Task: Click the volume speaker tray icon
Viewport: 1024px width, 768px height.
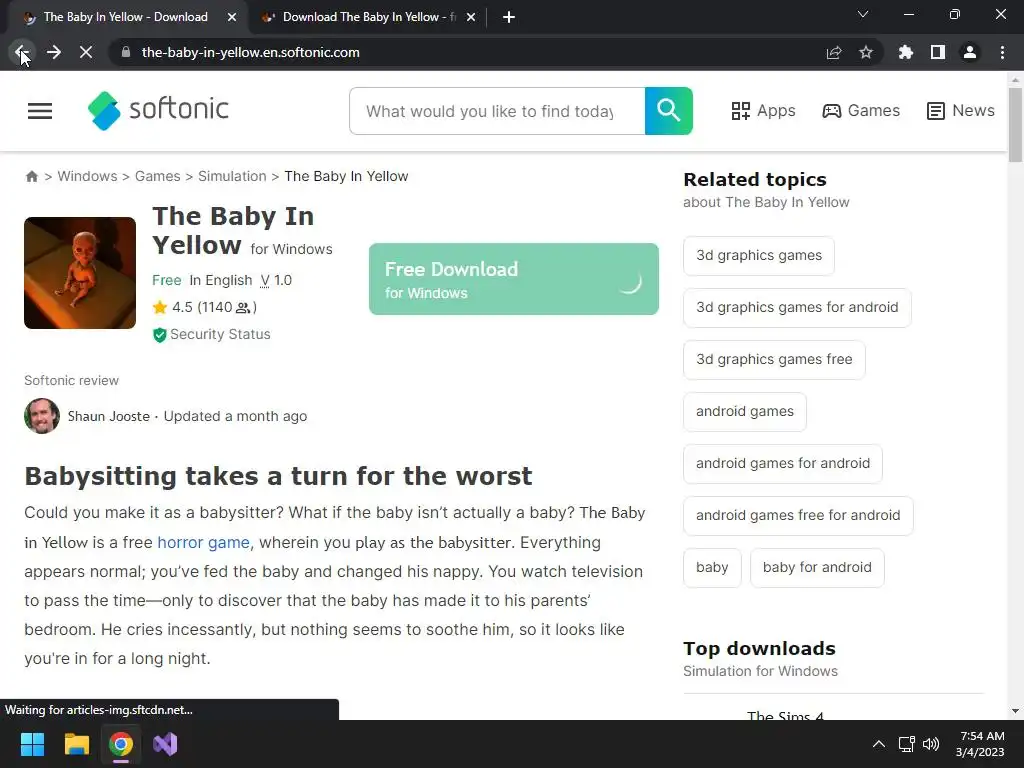Action: point(931,744)
